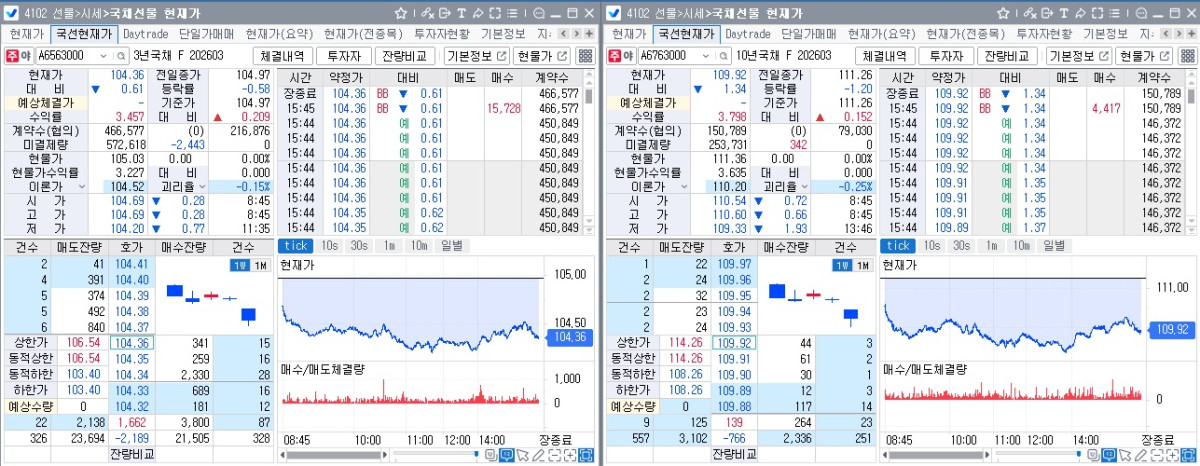Screen dimensions: 1200x466
Task: Click the speech bubble chart icon in right window
Action: tap(1108, 455)
